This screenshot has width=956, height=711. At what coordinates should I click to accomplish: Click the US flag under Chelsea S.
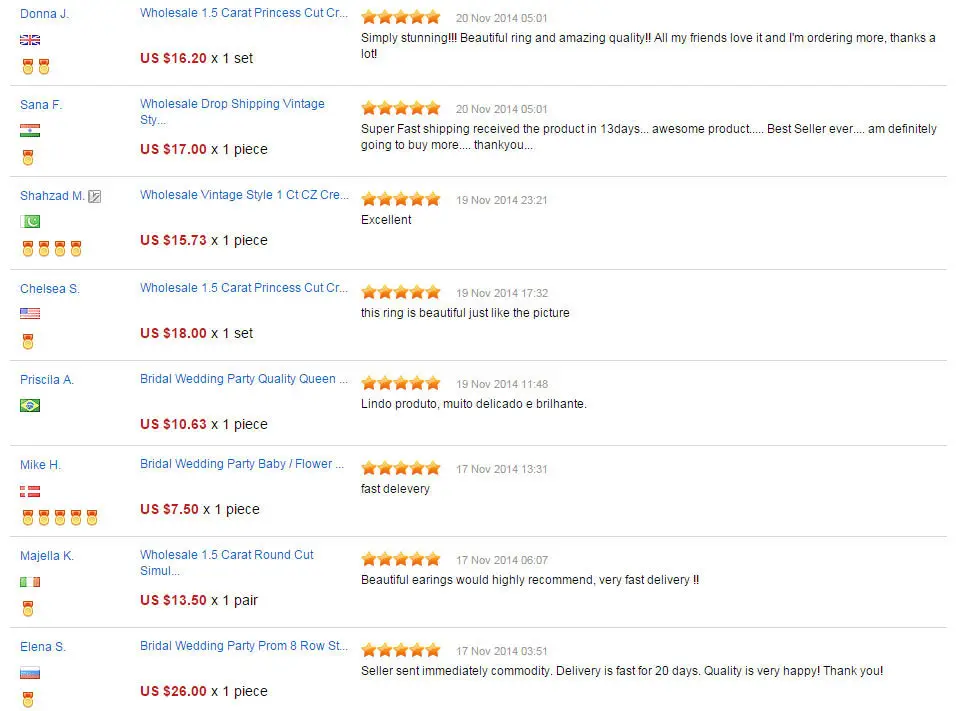tap(30, 313)
